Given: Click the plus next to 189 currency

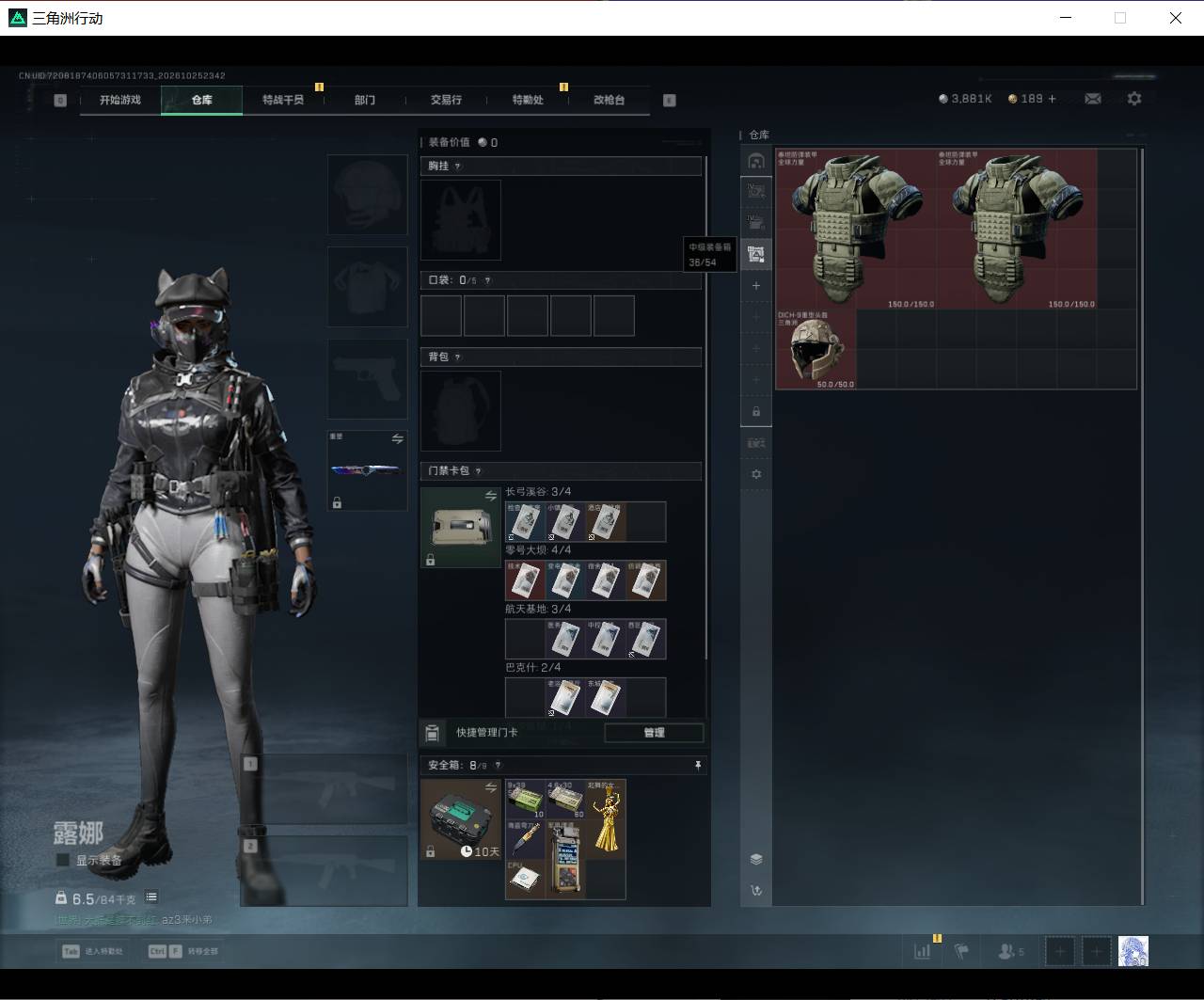Looking at the screenshot, I should point(1052,99).
